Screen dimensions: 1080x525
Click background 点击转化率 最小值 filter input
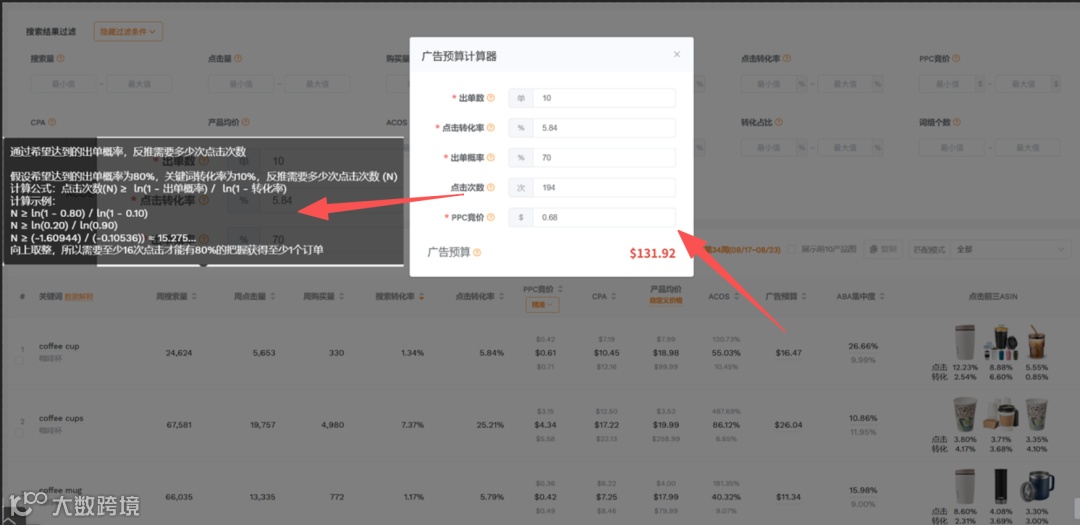768,84
